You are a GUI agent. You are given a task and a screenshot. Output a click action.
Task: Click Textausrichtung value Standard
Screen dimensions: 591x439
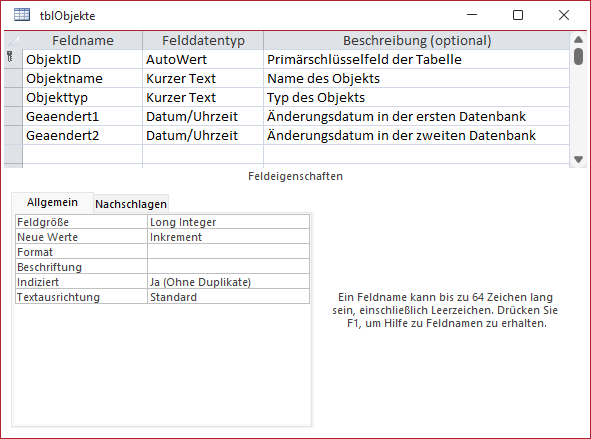[228, 297]
